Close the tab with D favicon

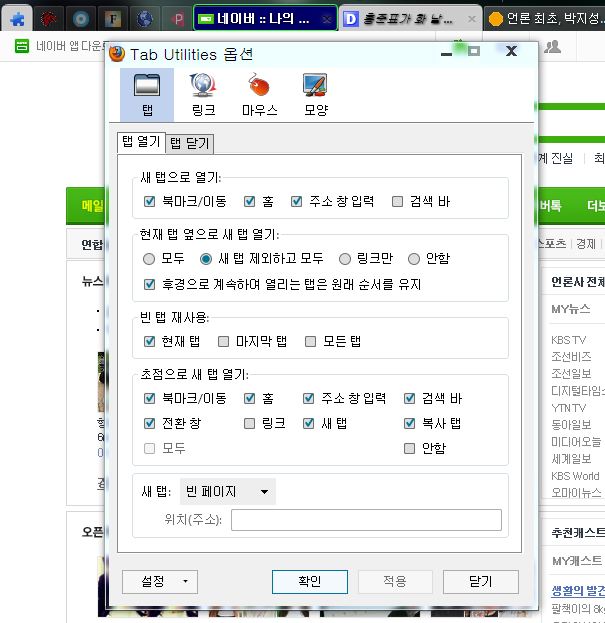[472, 19]
